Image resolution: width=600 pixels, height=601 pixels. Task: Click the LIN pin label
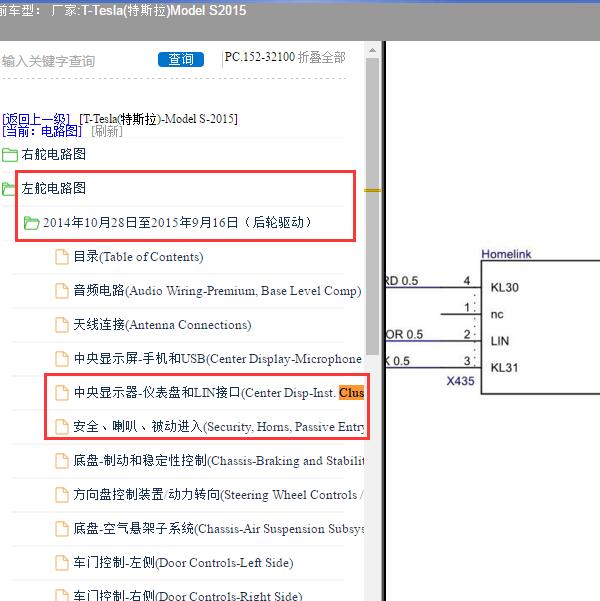pos(500,341)
